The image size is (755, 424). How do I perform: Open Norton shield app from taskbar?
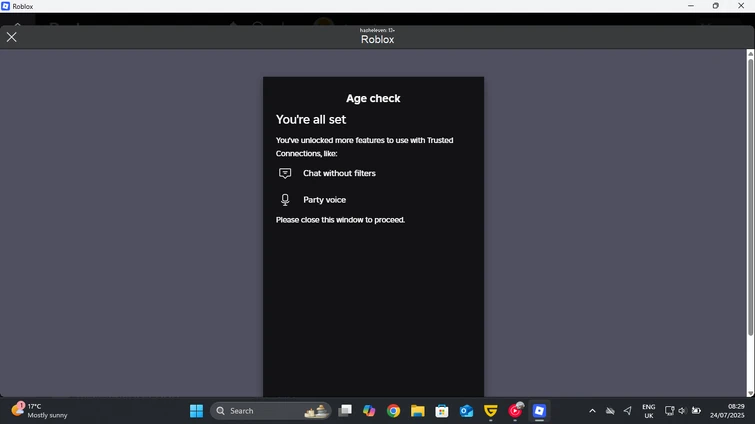491,411
